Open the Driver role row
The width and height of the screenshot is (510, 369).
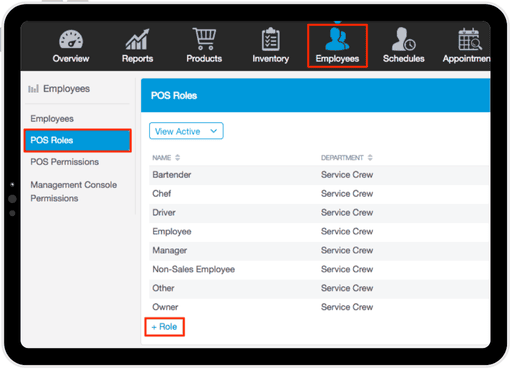click(319, 213)
